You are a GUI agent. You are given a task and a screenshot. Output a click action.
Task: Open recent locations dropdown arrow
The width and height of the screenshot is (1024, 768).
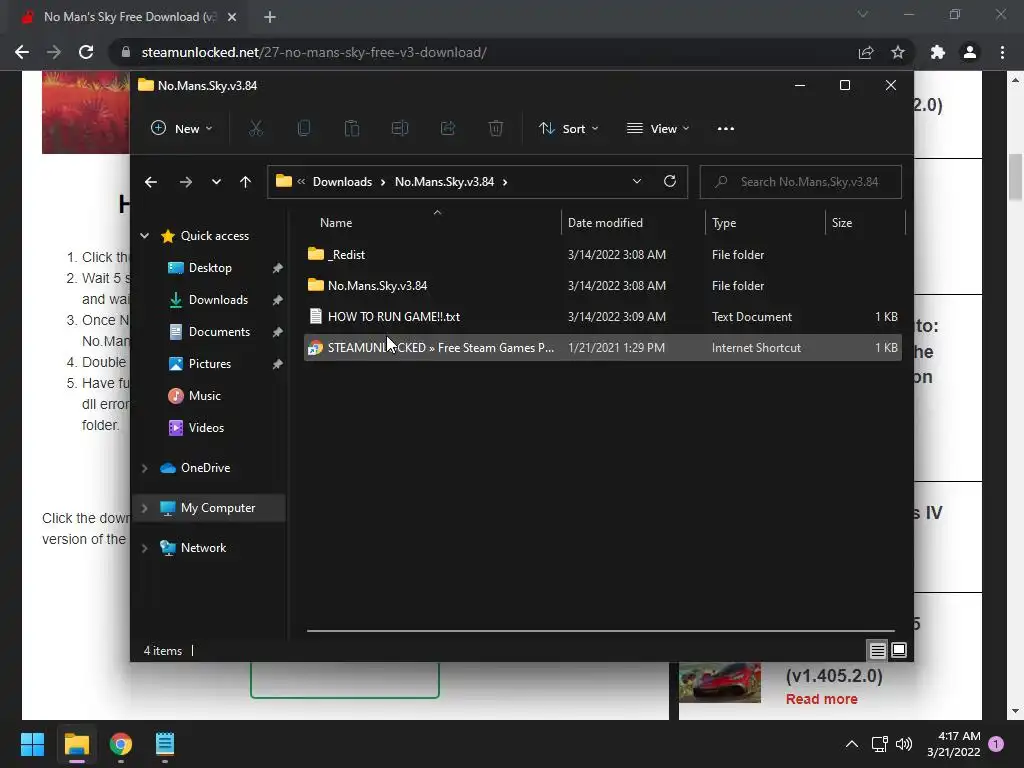click(216, 182)
